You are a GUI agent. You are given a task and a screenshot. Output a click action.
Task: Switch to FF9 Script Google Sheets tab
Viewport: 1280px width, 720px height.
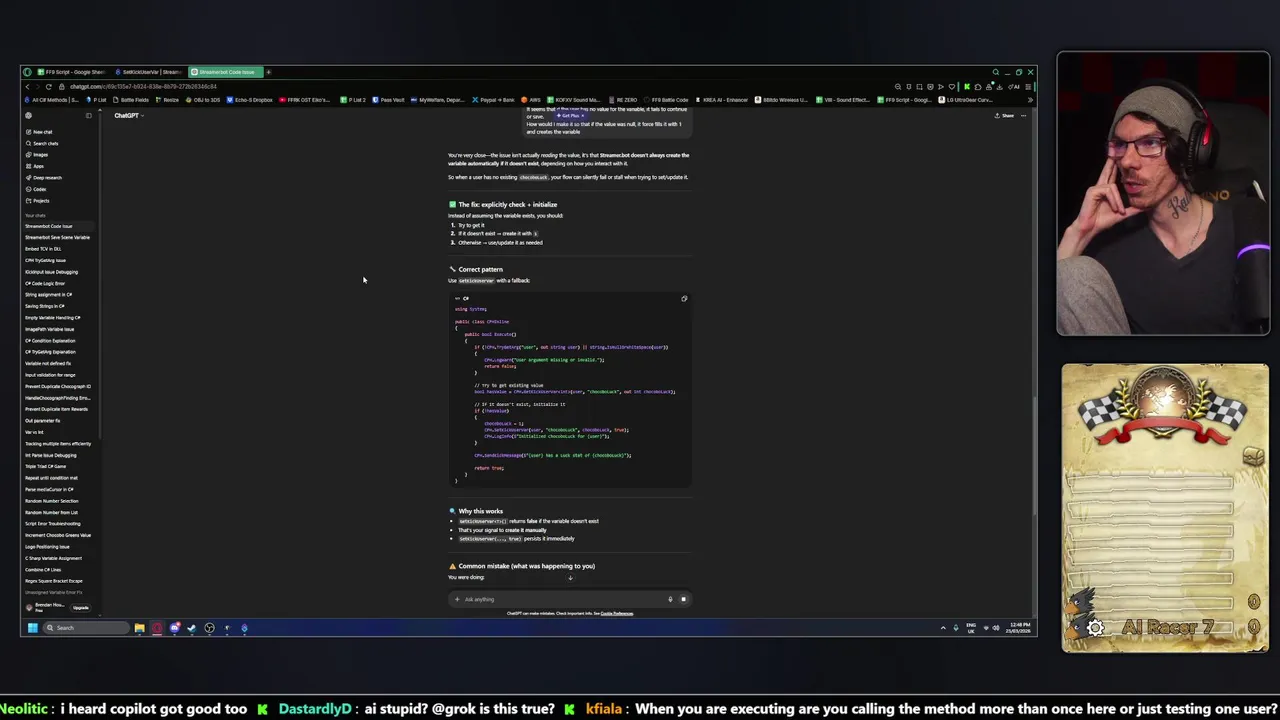click(72, 72)
